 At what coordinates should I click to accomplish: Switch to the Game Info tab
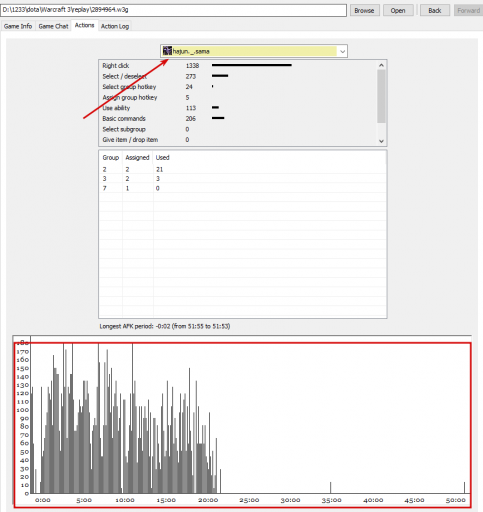click(18, 26)
